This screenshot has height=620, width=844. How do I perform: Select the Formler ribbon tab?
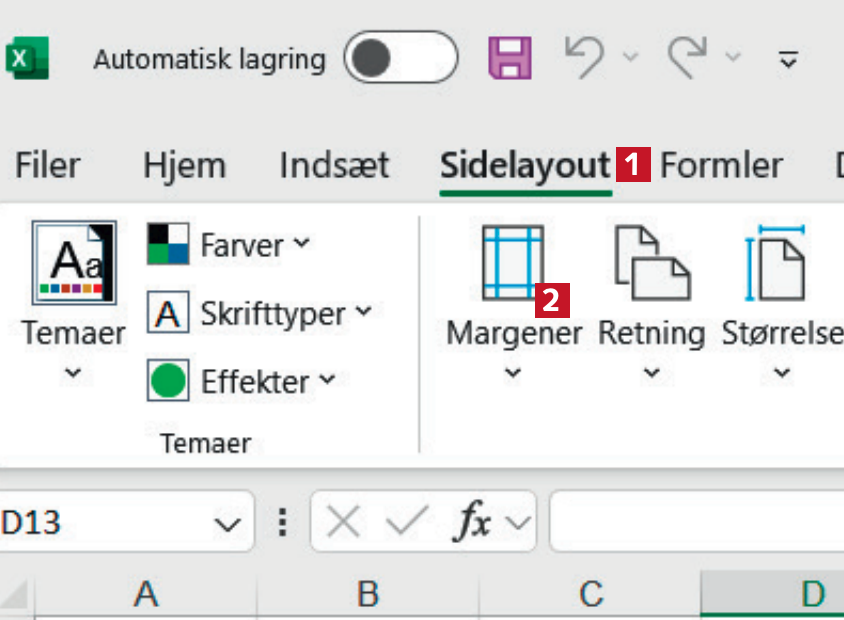(x=721, y=166)
